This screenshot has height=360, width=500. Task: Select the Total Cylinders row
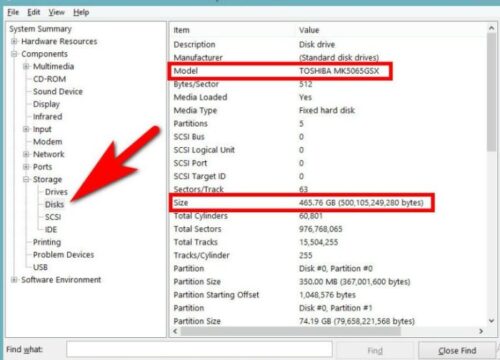[328, 216]
